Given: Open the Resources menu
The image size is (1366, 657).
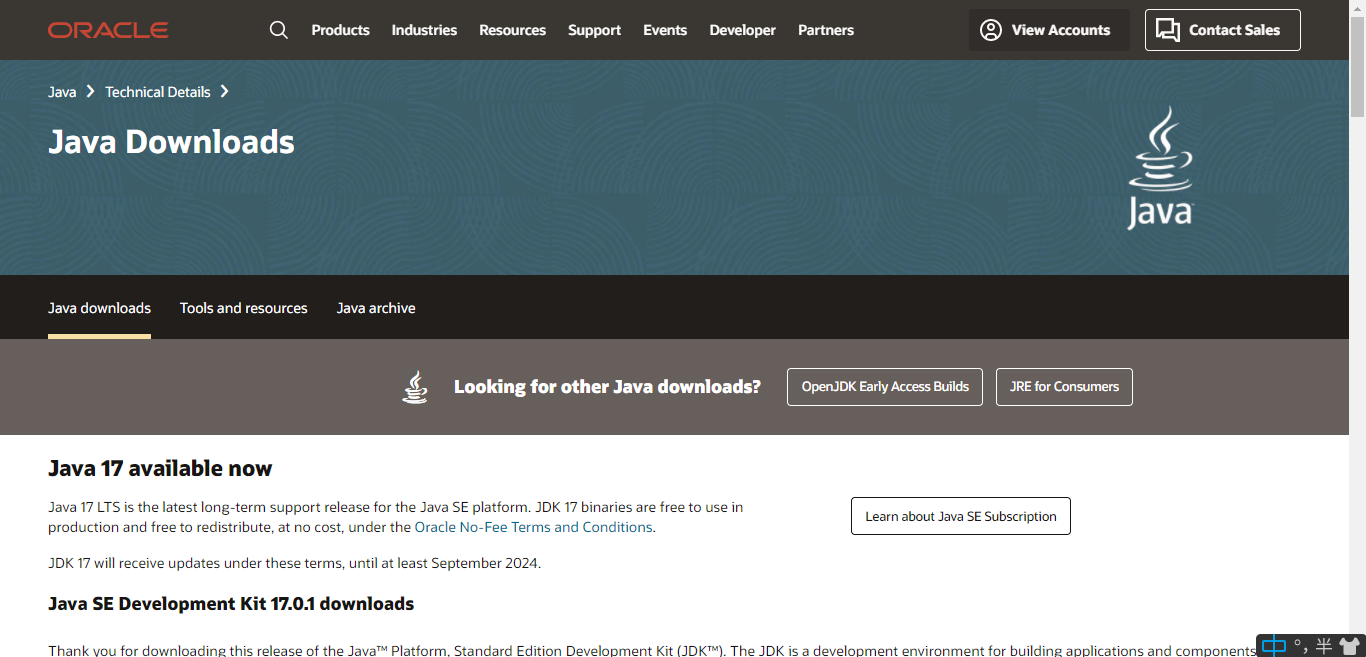Looking at the screenshot, I should tap(512, 30).
